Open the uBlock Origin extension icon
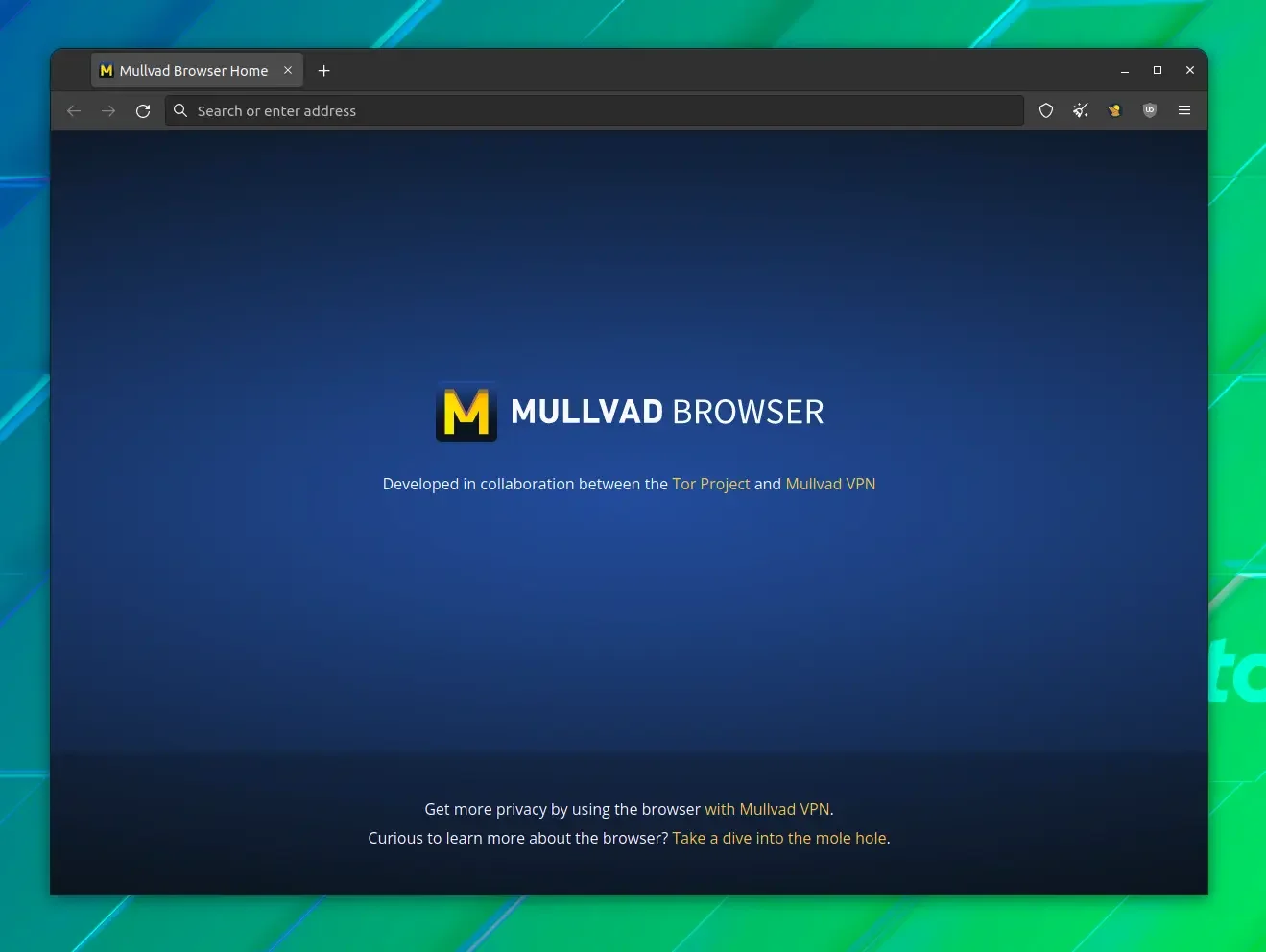 pos(1150,111)
